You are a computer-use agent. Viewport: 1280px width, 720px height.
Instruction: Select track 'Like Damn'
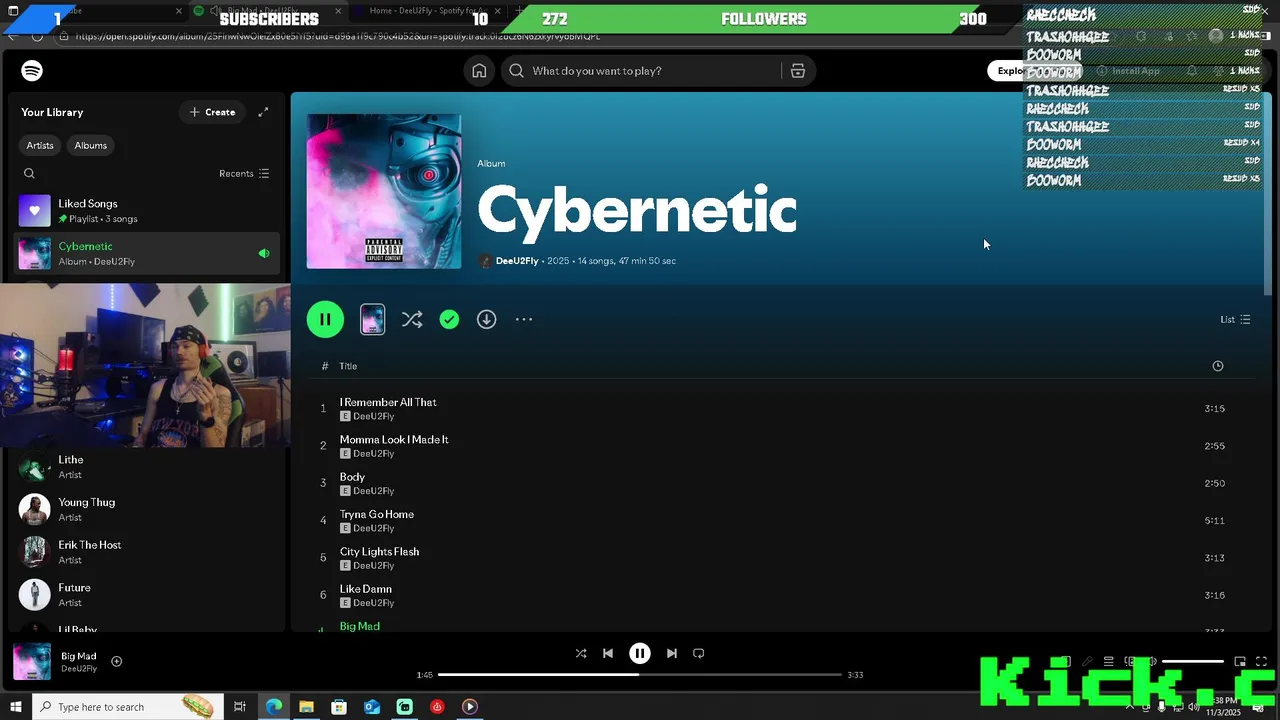tap(366, 589)
